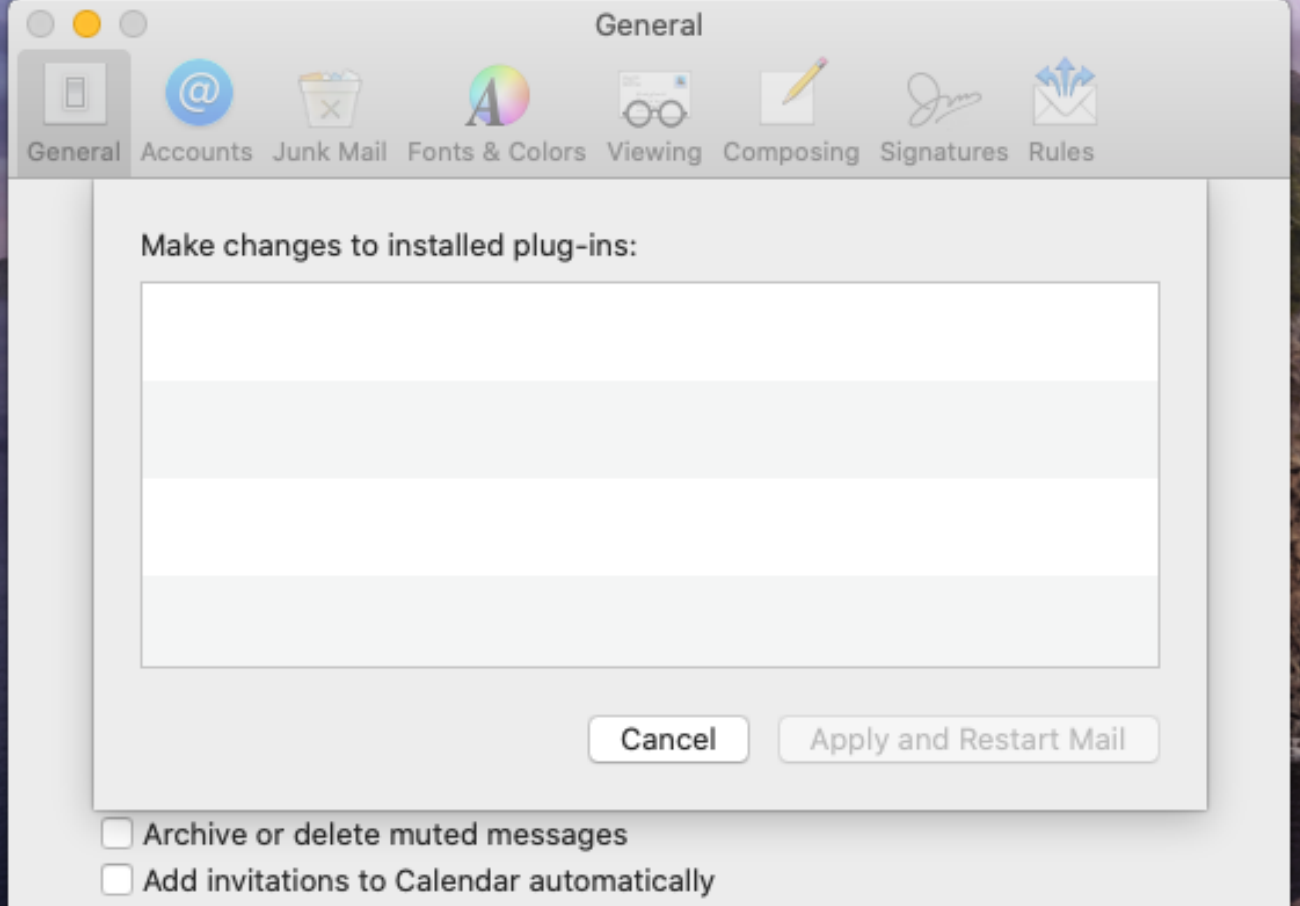Screen dimensions: 1300x906
Task: Open the General preferences pane
Action: tap(74, 113)
